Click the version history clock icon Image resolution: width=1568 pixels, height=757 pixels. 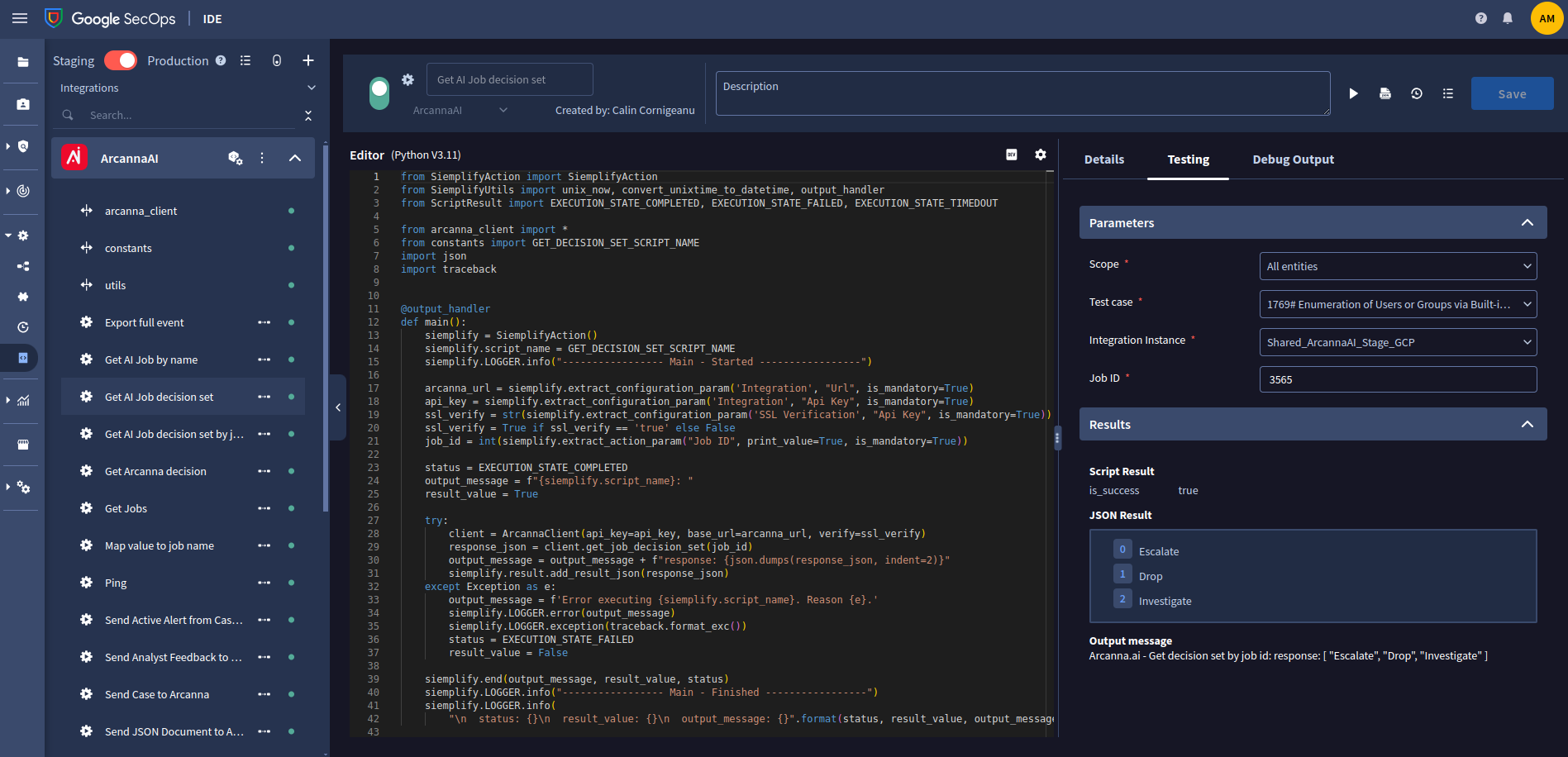click(x=1417, y=93)
